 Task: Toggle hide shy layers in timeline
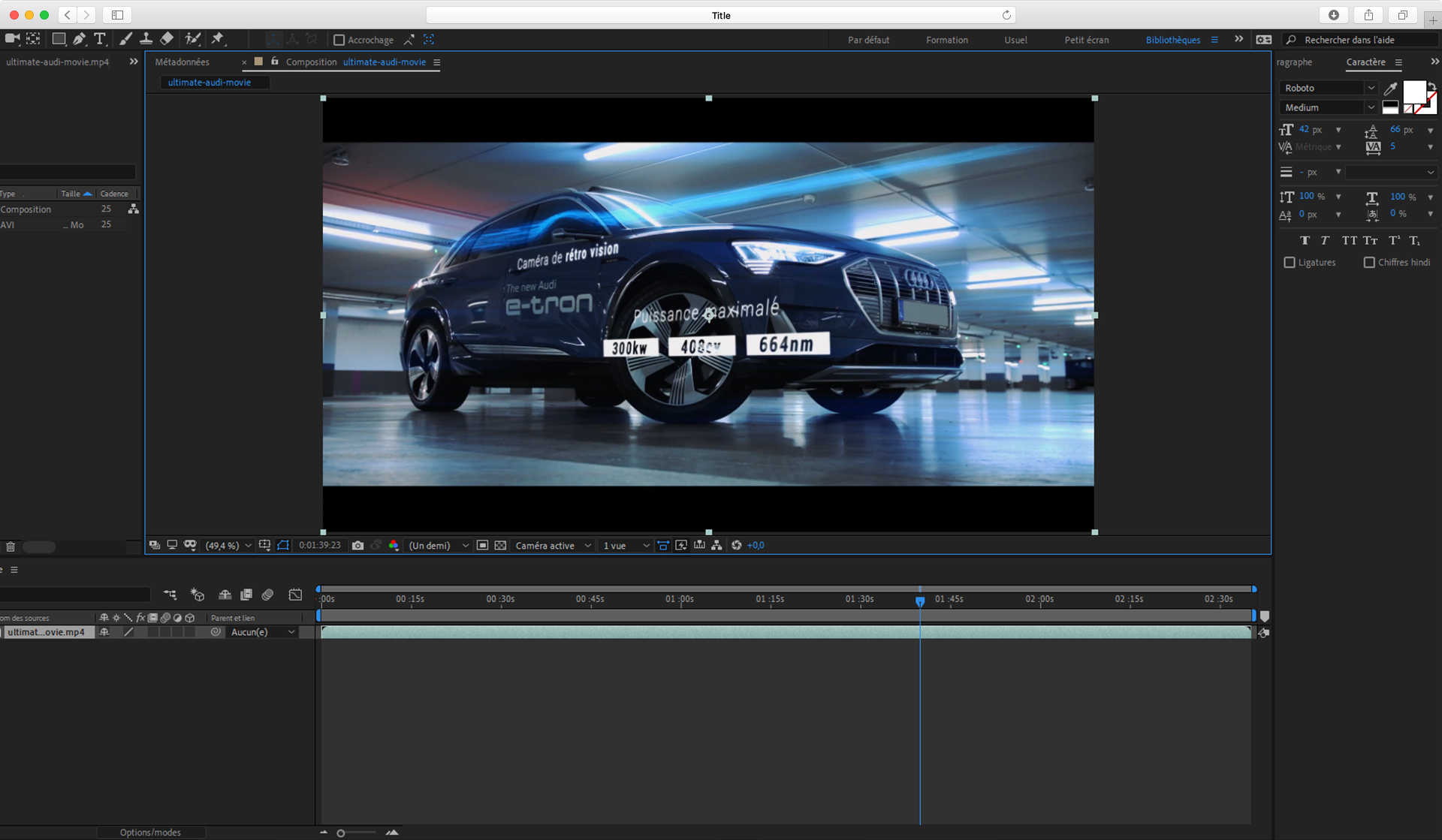[x=225, y=595]
